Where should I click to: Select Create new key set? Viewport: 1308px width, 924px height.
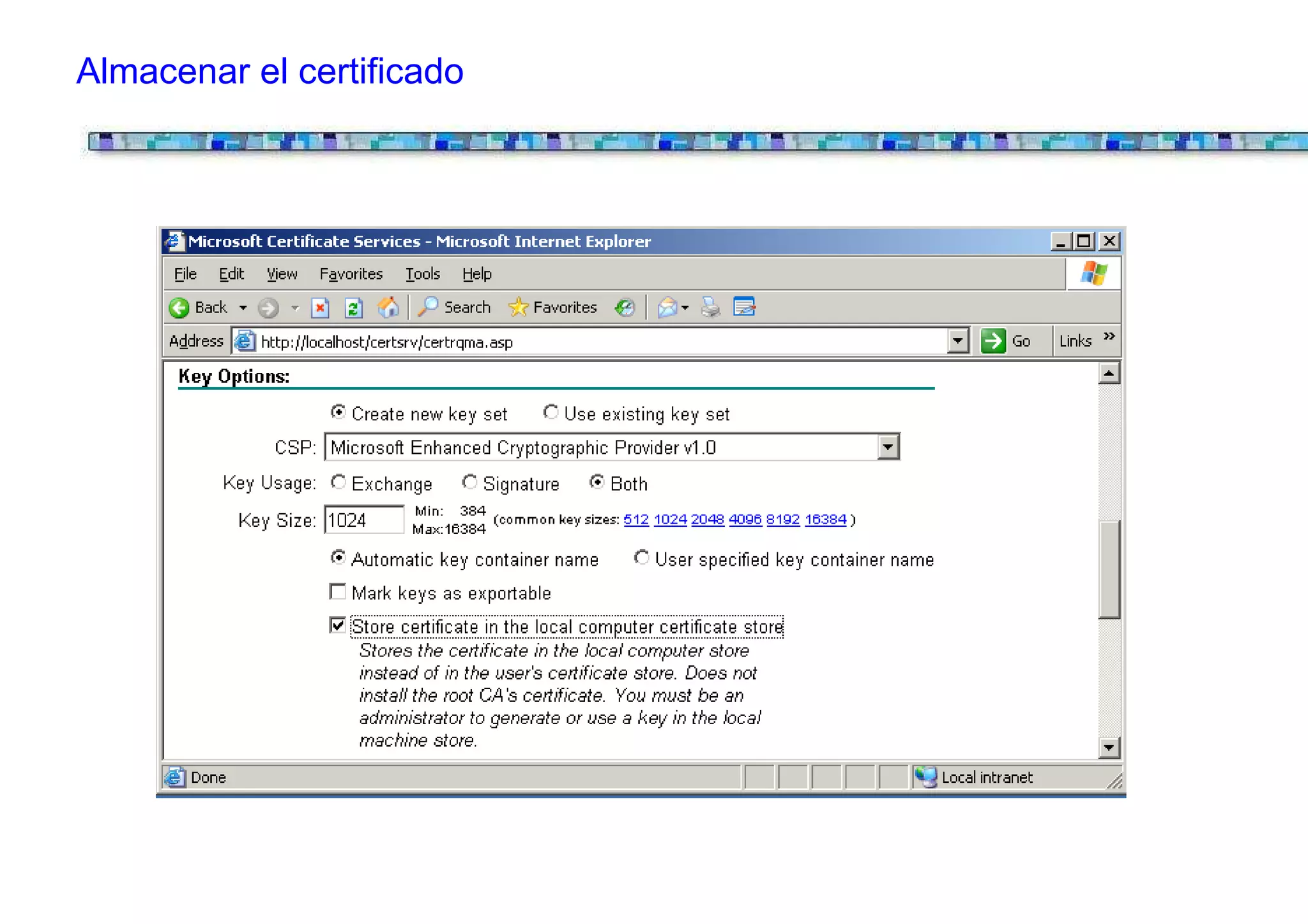point(338,413)
